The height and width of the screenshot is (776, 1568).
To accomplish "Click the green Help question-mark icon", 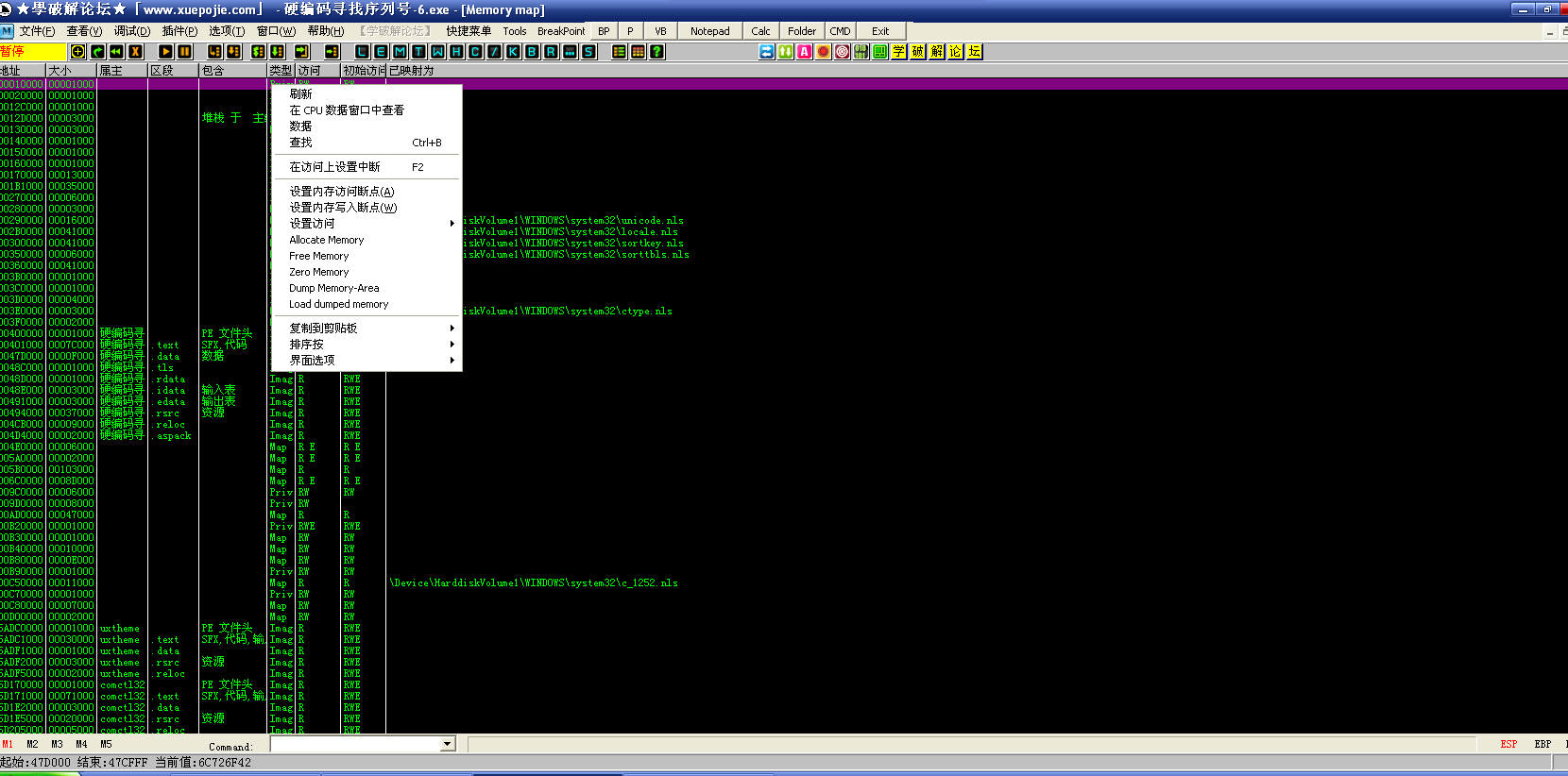I will 656,52.
